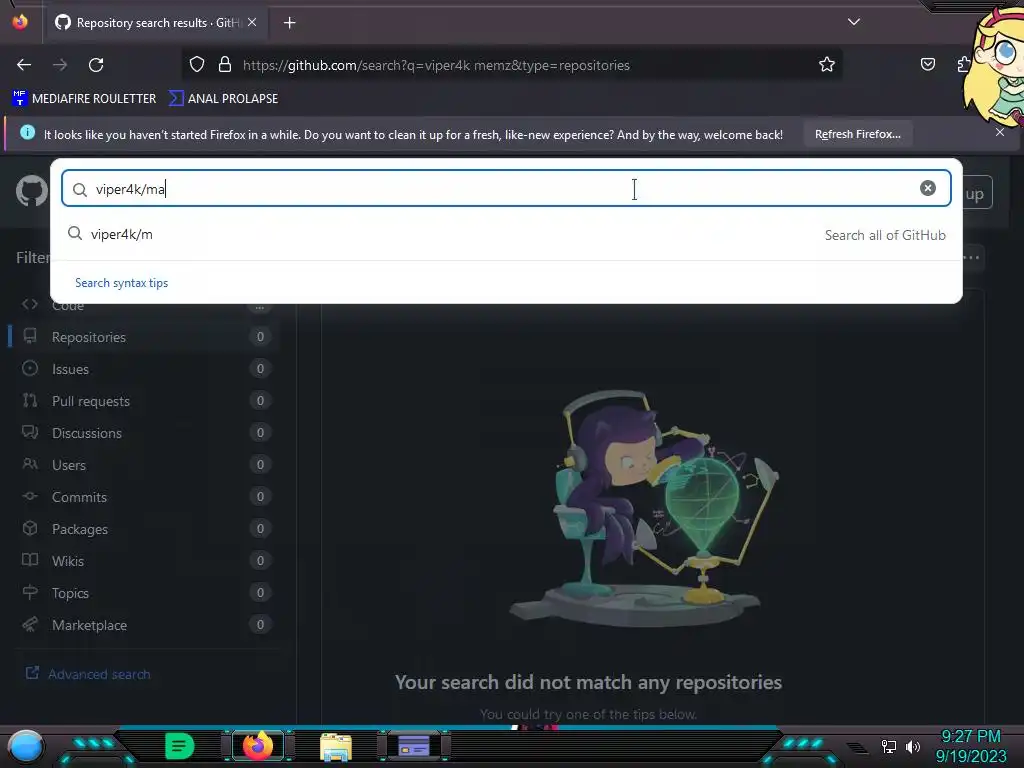The width and height of the screenshot is (1024, 768).
Task: Open a new tab with plus button
Action: [289, 23]
